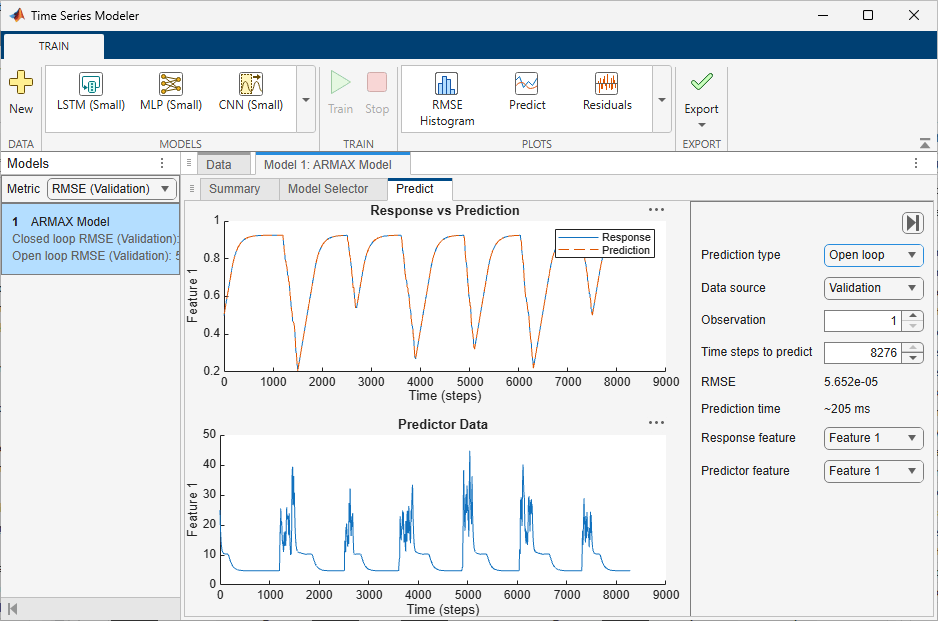Open the Data source Validation dropdown
Viewport: 938px width, 621px height.
click(873, 288)
